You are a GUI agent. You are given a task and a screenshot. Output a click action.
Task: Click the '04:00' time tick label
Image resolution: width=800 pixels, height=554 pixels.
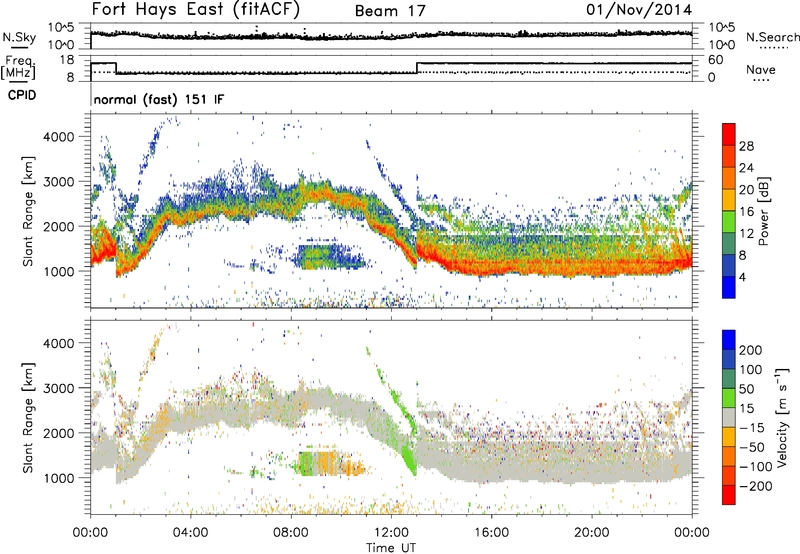[x=190, y=533]
